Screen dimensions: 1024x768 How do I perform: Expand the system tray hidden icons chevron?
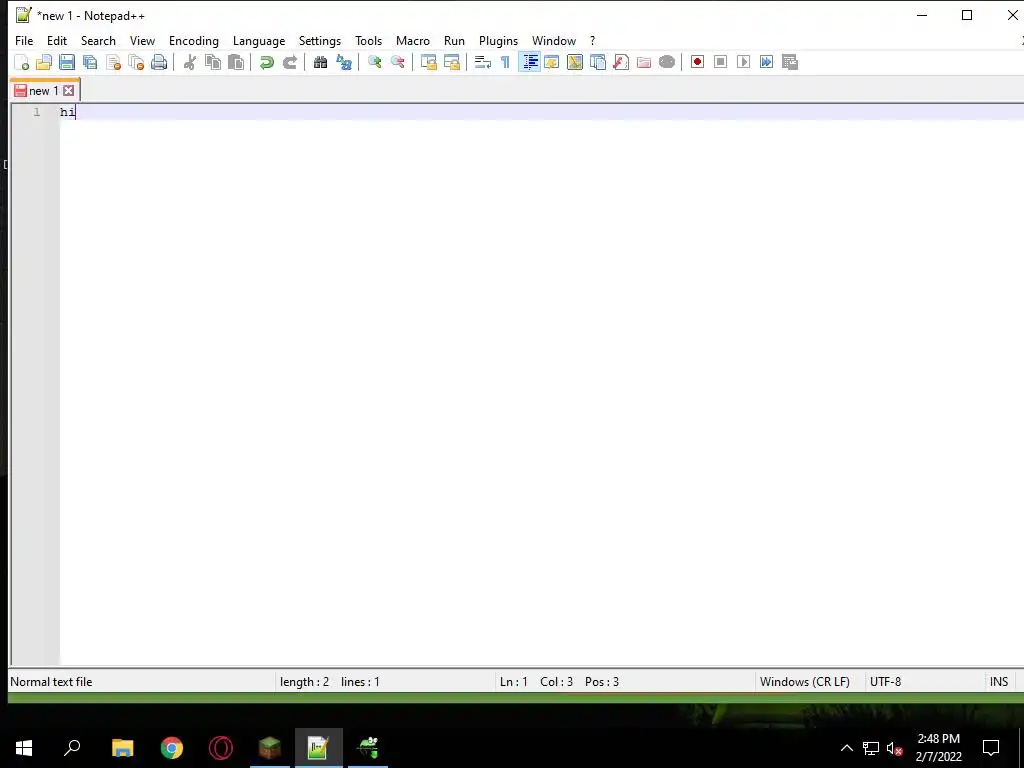coord(846,748)
